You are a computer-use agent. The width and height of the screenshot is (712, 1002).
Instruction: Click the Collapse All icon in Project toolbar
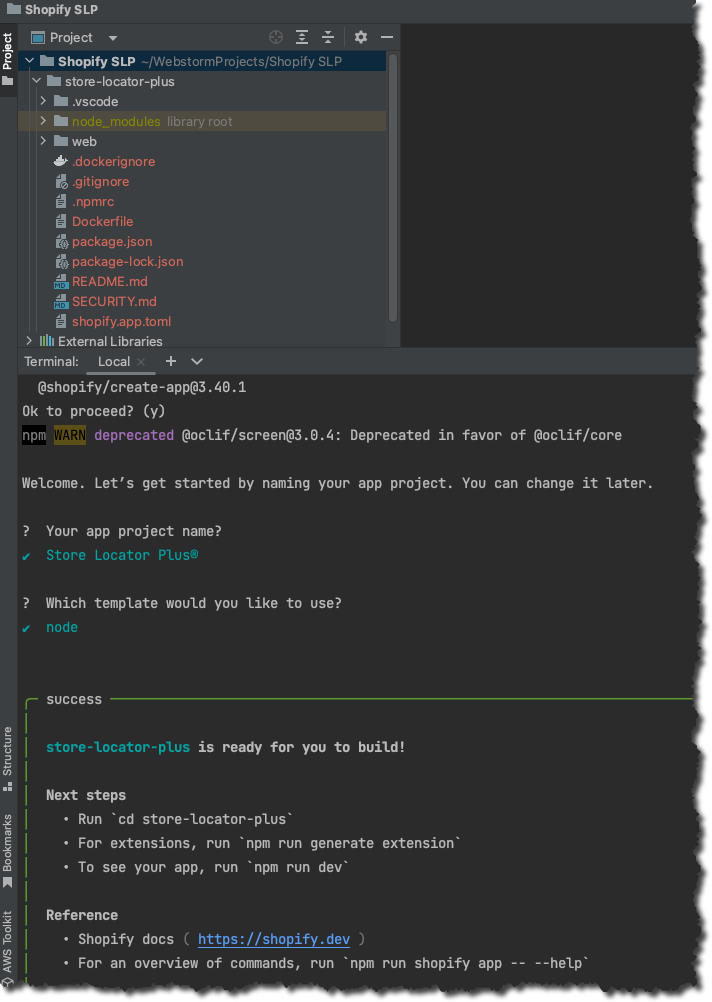[327, 36]
